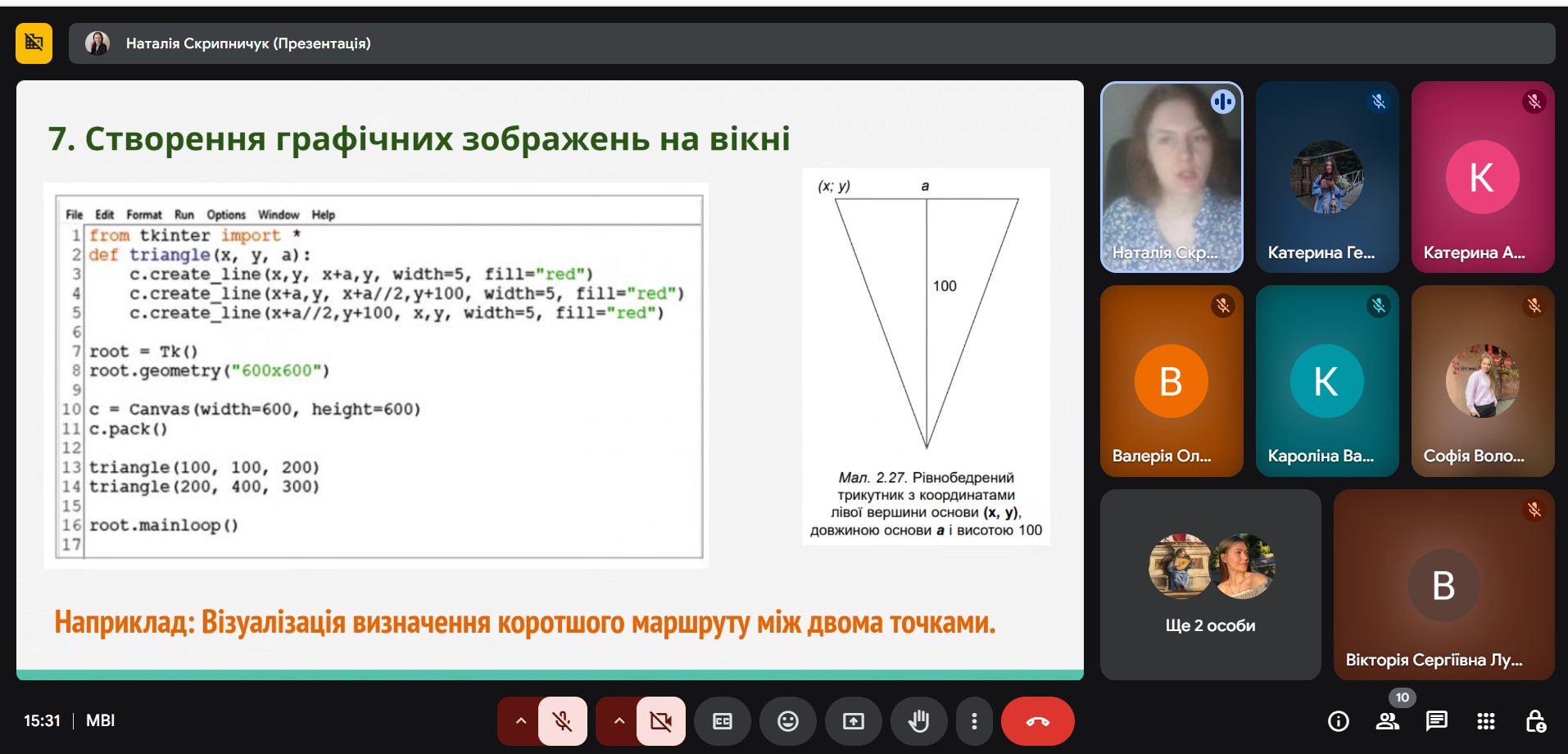The height and width of the screenshot is (754, 1568).
Task: Select the Кароліна Ва... participant tile
Action: pyautogui.click(x=1327, y=381)
